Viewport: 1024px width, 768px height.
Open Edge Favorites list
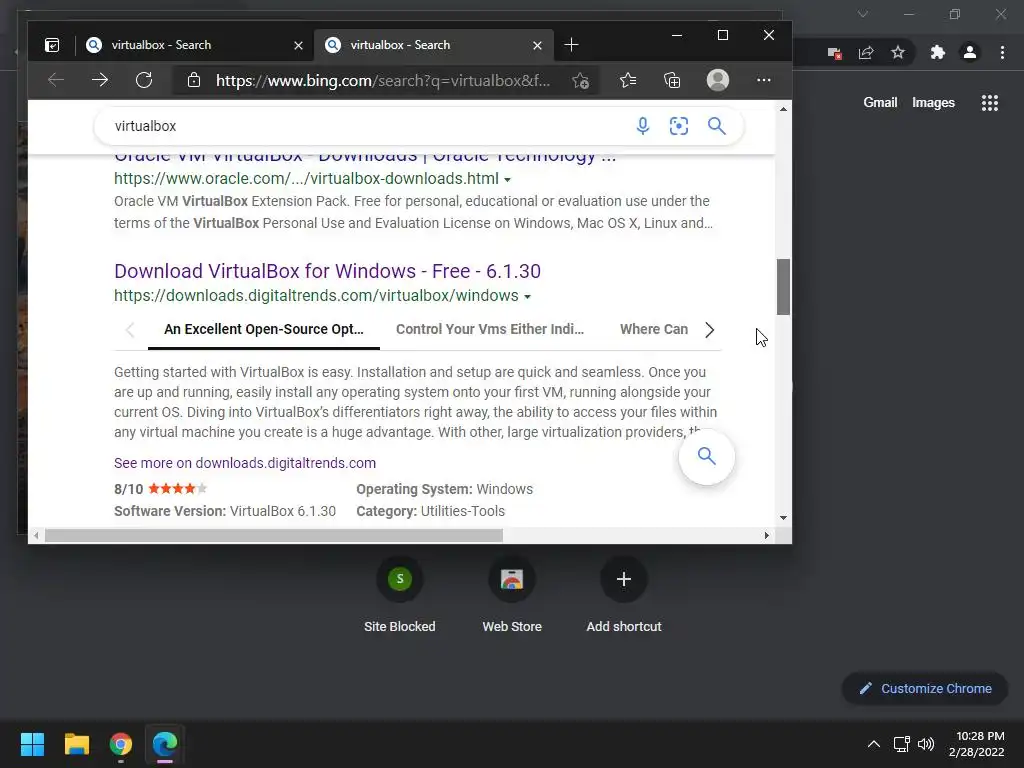click(x=628, y=80)
